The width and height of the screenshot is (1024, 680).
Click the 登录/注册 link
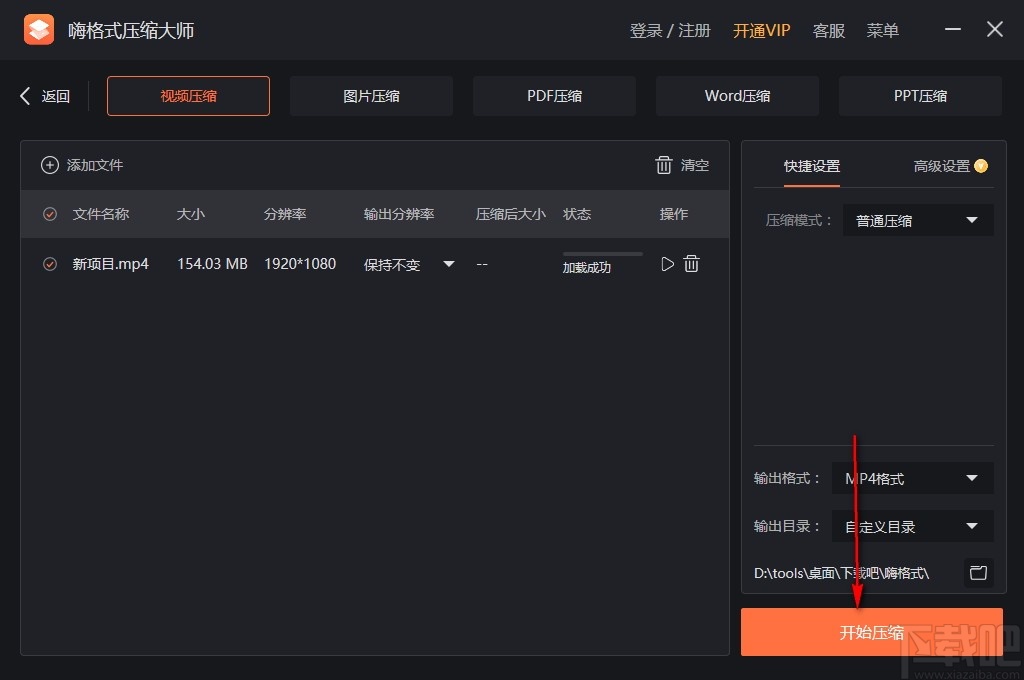click(668, 30)
